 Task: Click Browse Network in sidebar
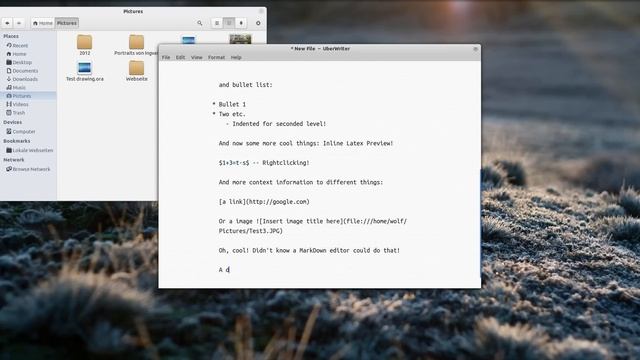(28, 169)
